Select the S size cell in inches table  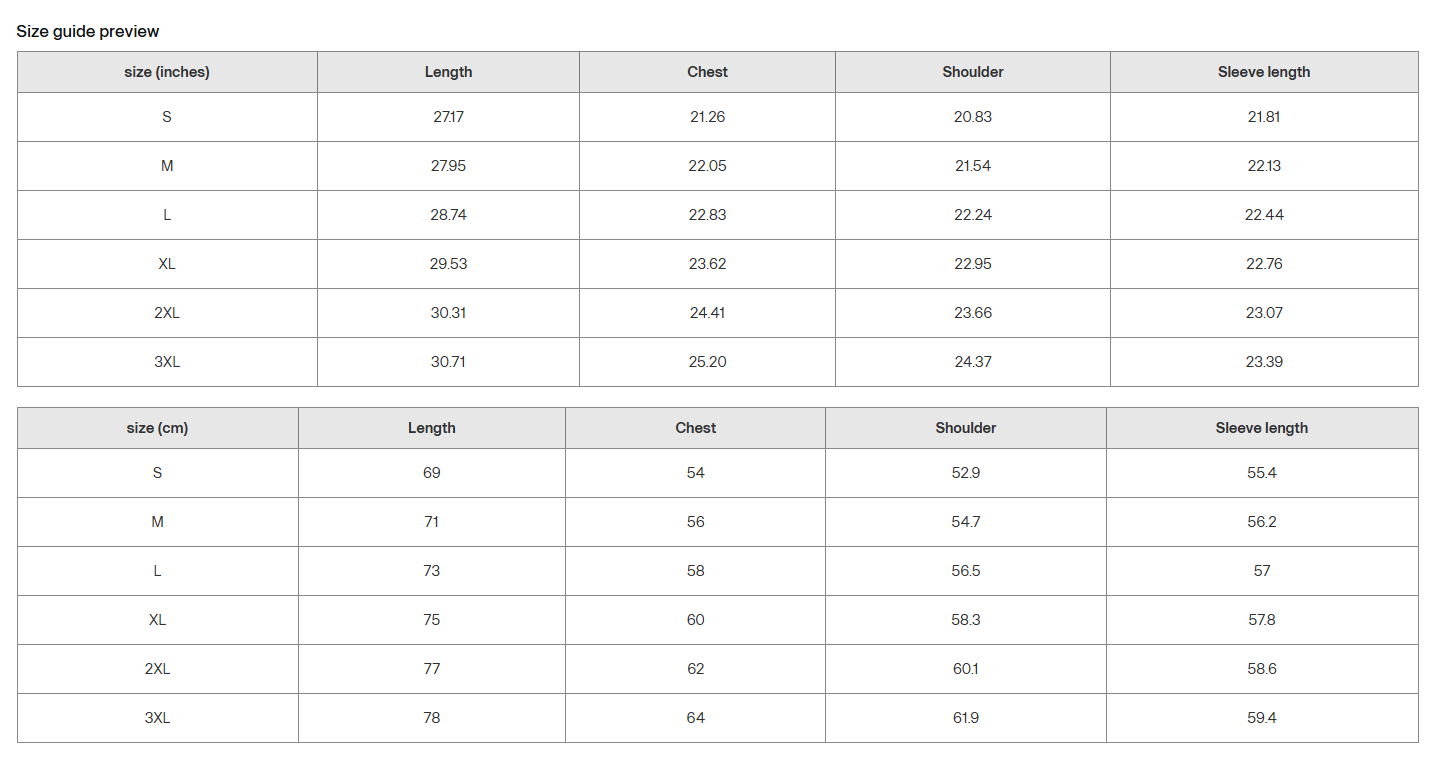pos(167,117)
